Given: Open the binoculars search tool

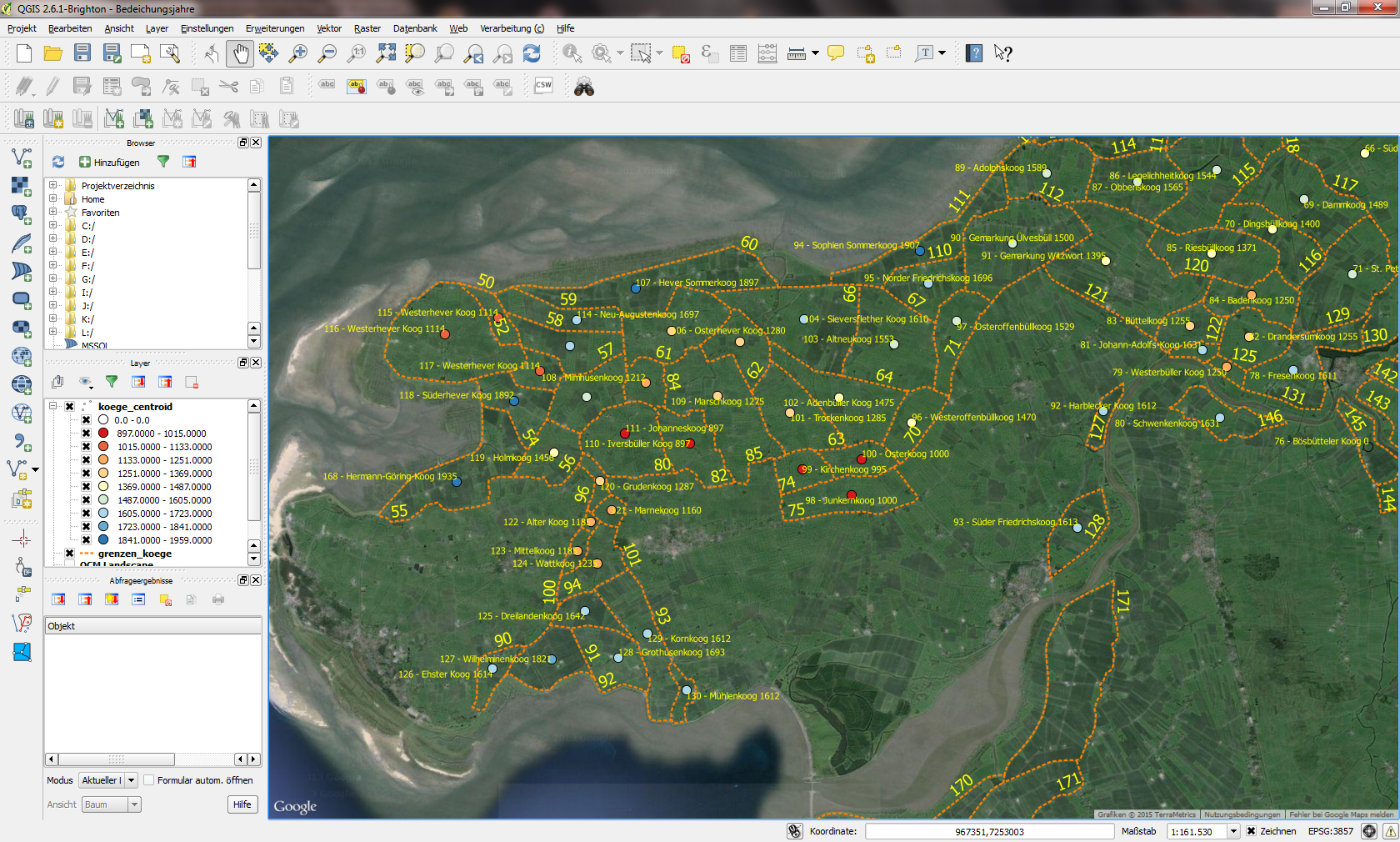Looking at the screenshot, I should (x=584, y=87).
